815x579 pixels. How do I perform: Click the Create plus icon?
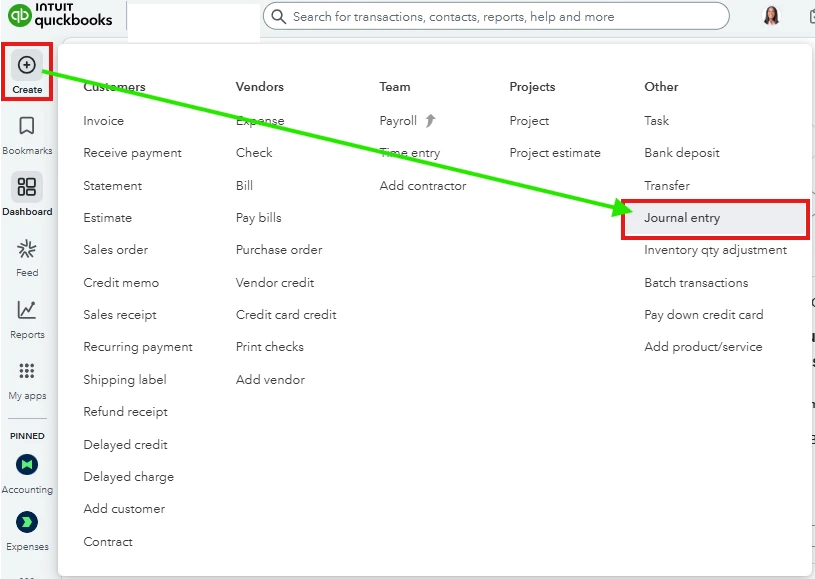pos(27,65)
